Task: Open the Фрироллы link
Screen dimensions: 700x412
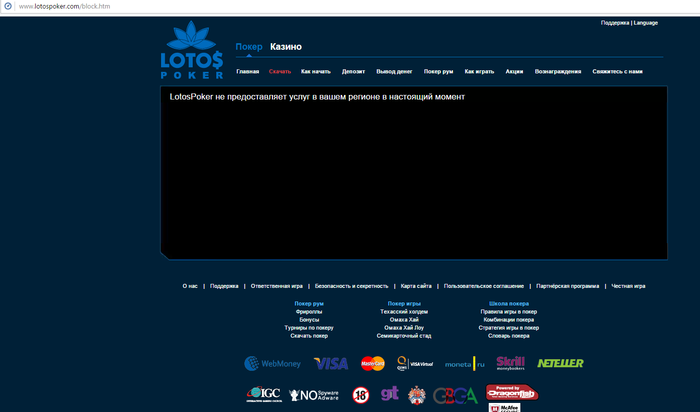Action: coord(309,312)
